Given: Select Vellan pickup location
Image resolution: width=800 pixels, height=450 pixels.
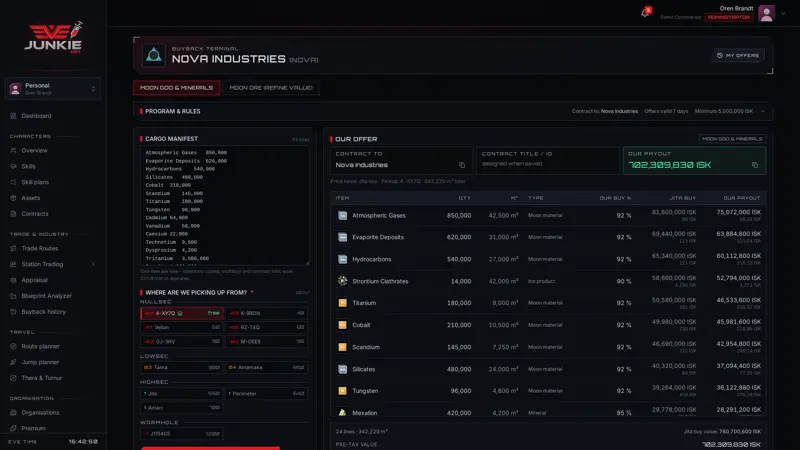Looking at the screenshot, I should click(181, 328).
